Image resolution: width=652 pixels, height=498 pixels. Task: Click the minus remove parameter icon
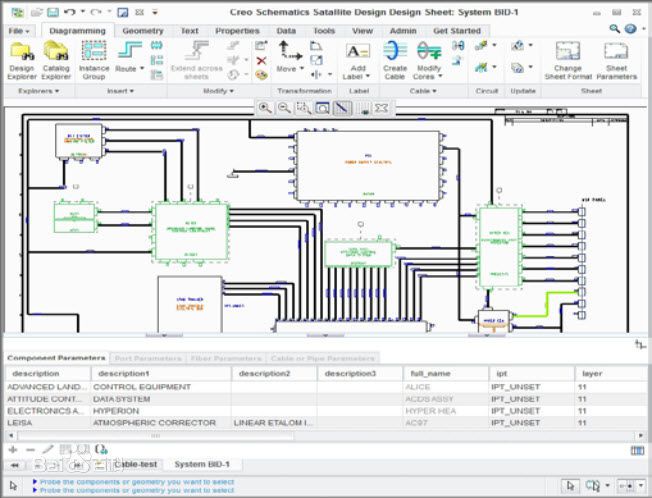pos(30,449)
